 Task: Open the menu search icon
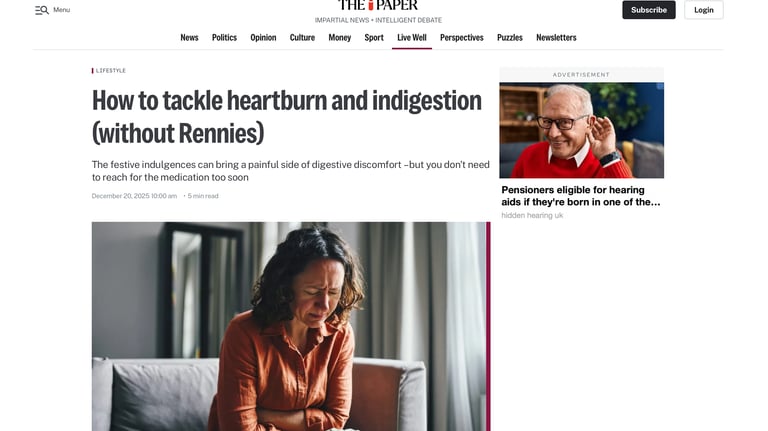point(42,10)
